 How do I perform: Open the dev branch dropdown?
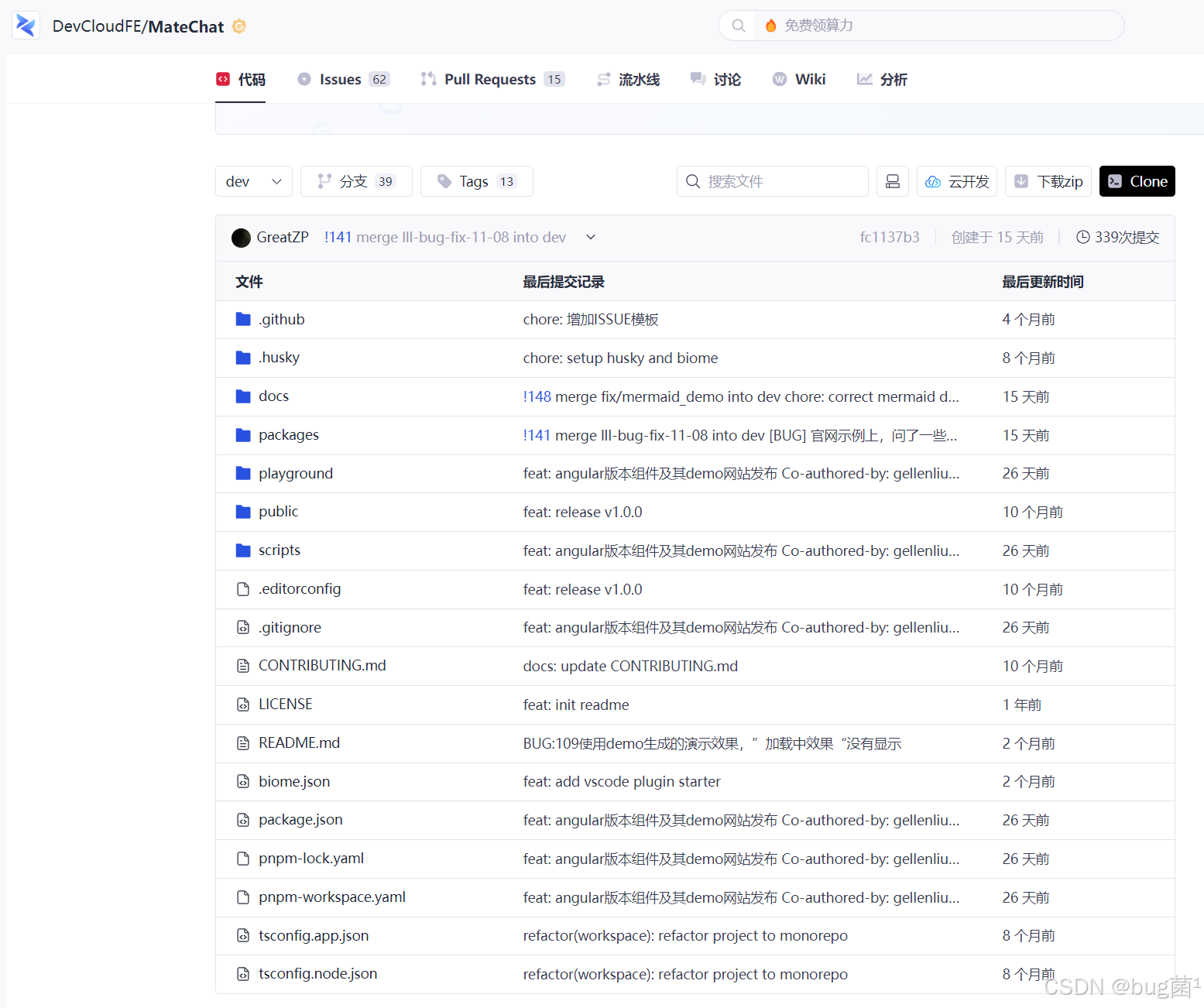254,181
